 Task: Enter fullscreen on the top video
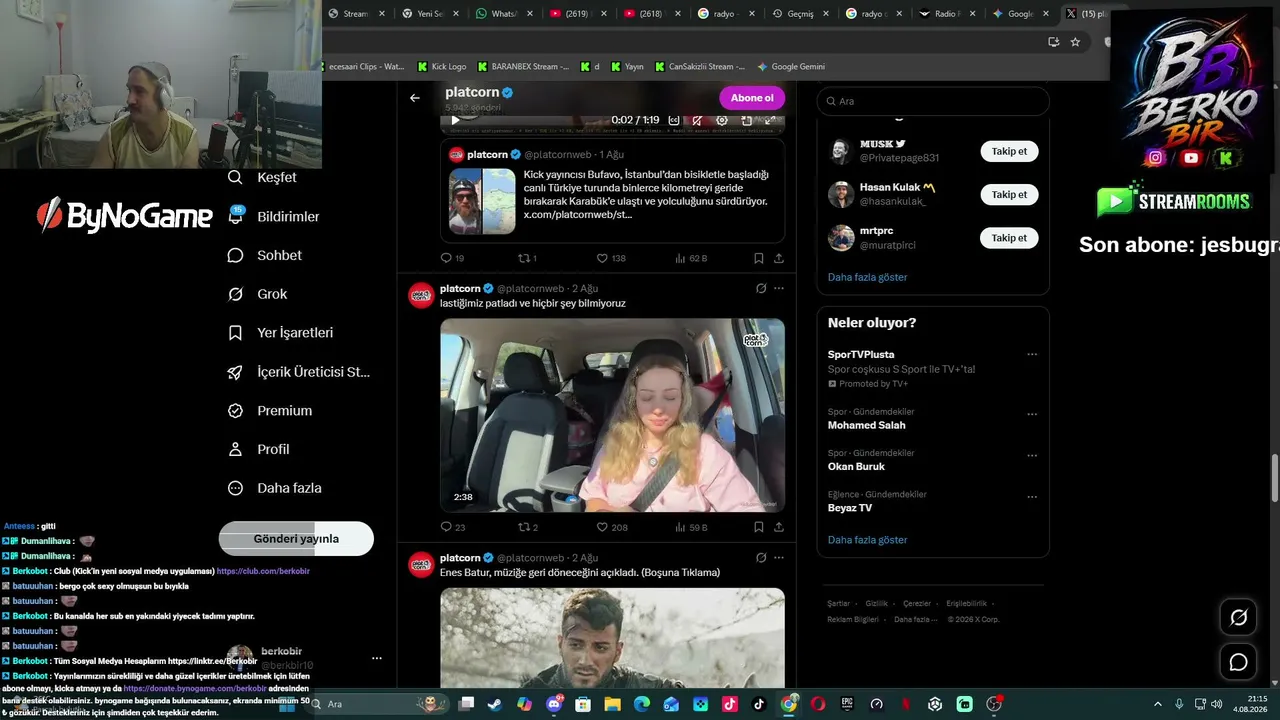click(x=770, y=121)
